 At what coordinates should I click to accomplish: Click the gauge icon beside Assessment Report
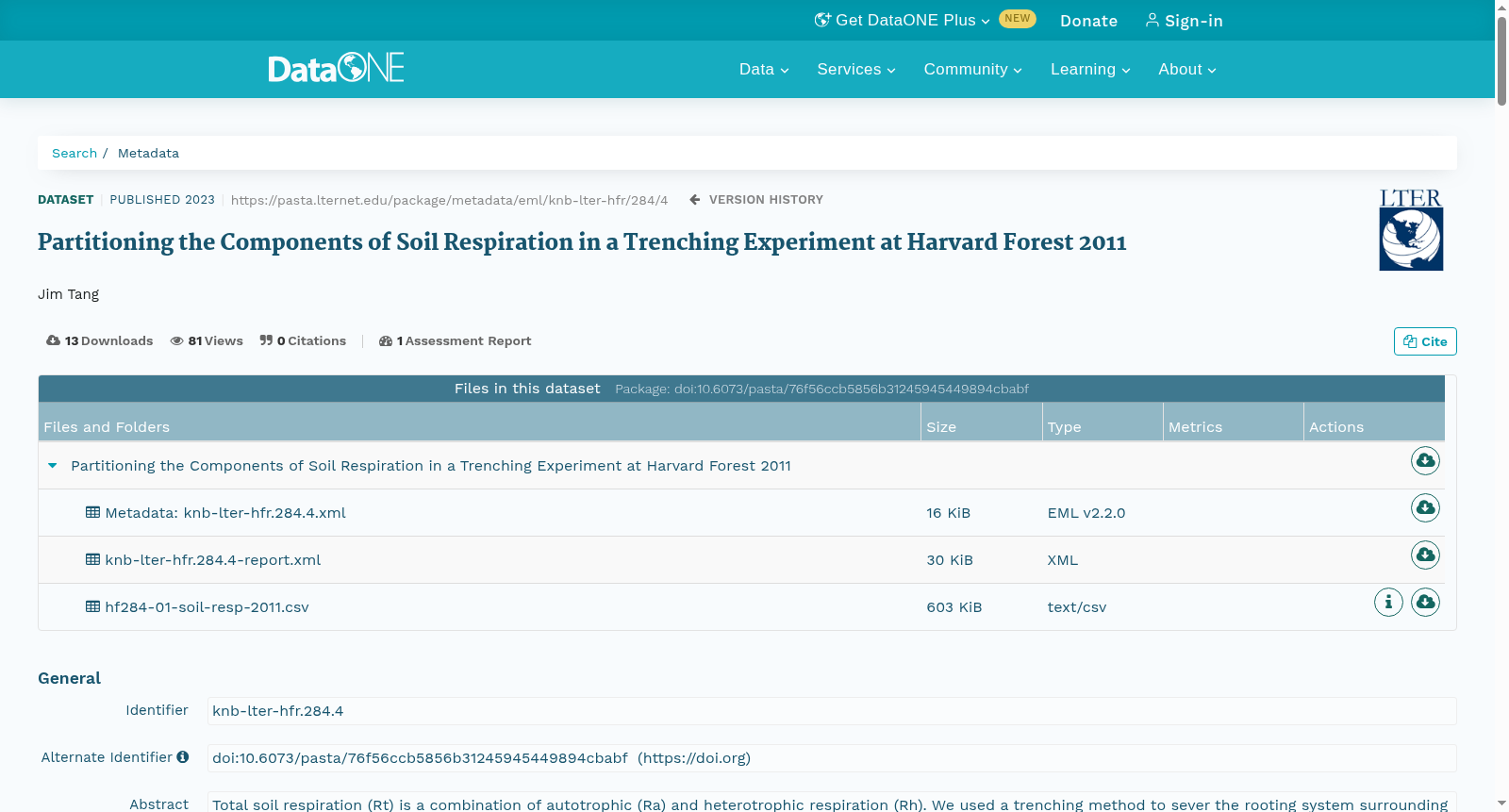386,340
